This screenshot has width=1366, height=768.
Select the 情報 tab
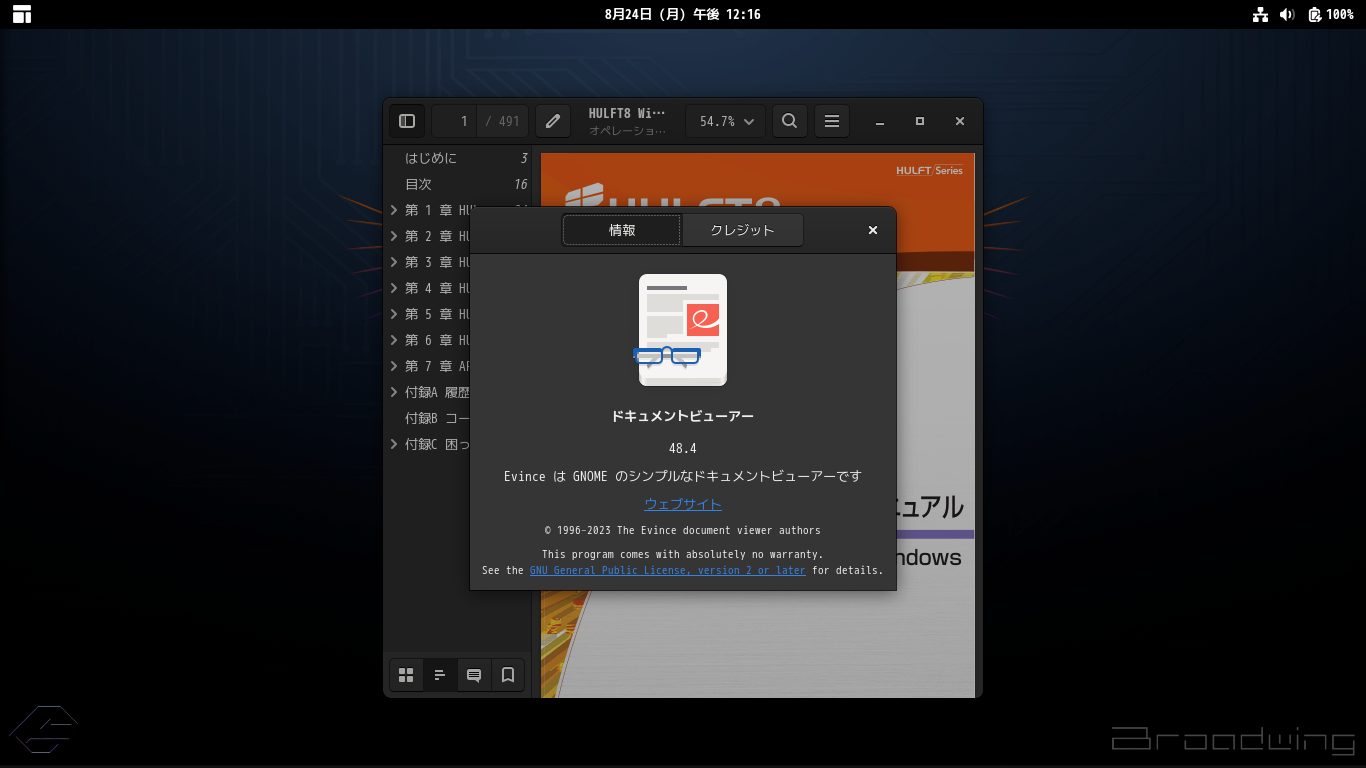click(622, 230)
